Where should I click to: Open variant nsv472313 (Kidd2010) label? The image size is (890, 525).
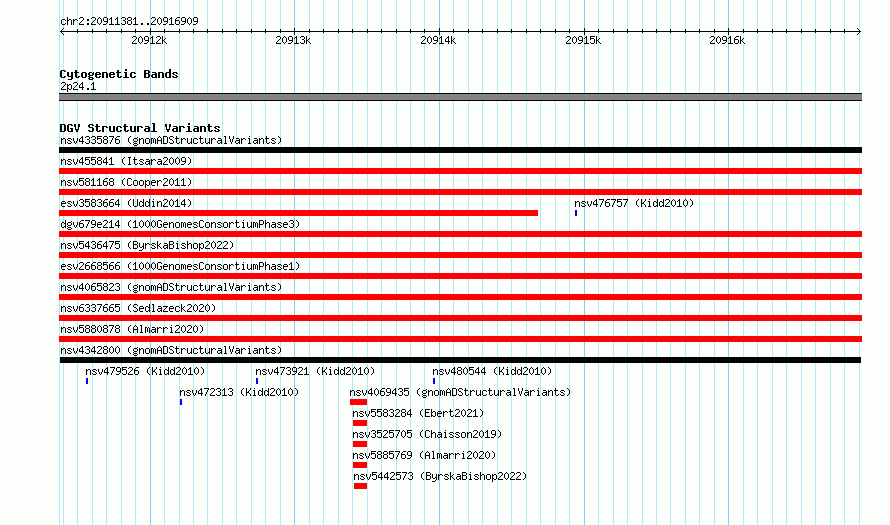(239, 392)
